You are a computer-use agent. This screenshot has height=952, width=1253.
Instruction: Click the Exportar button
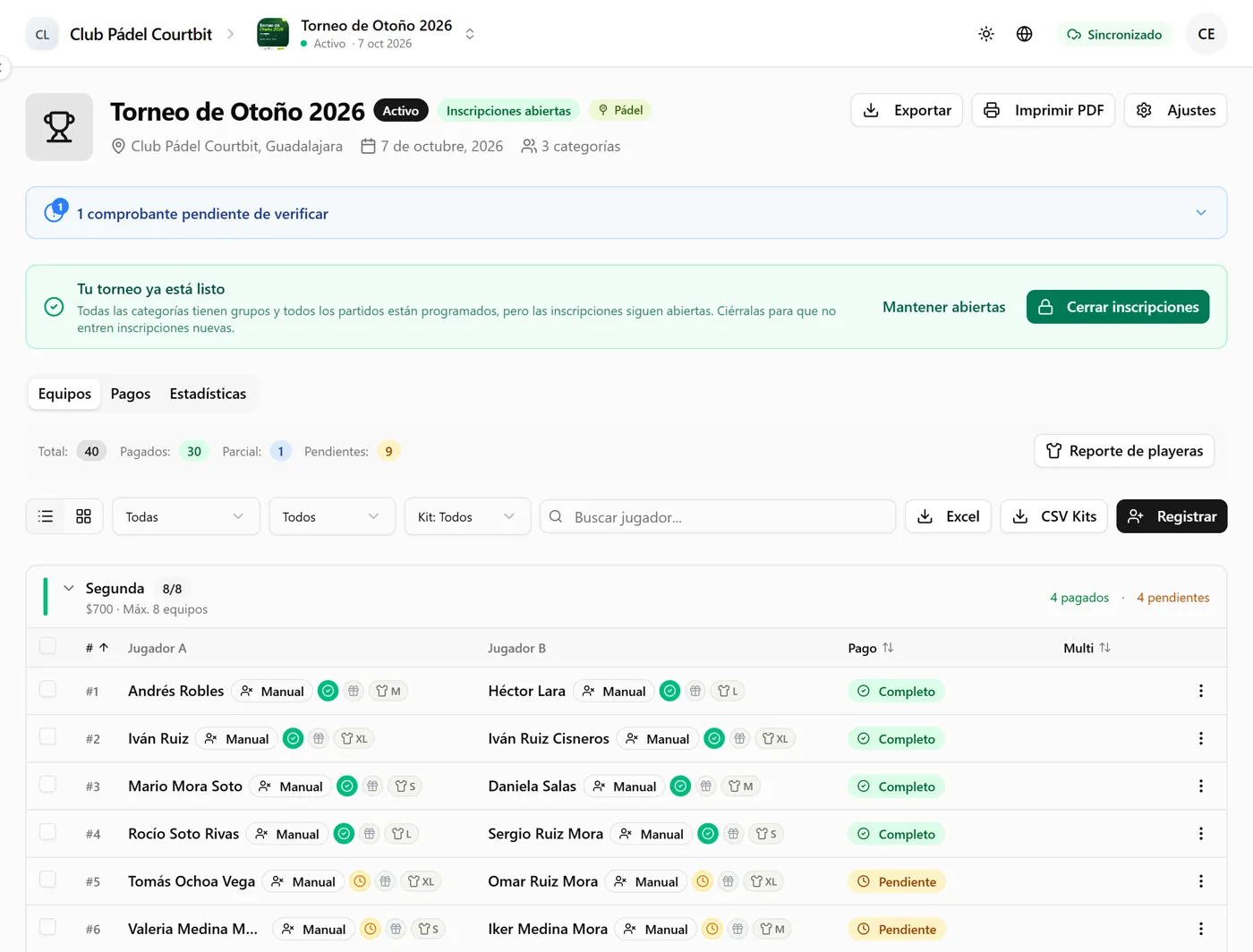tap(907, 110)
